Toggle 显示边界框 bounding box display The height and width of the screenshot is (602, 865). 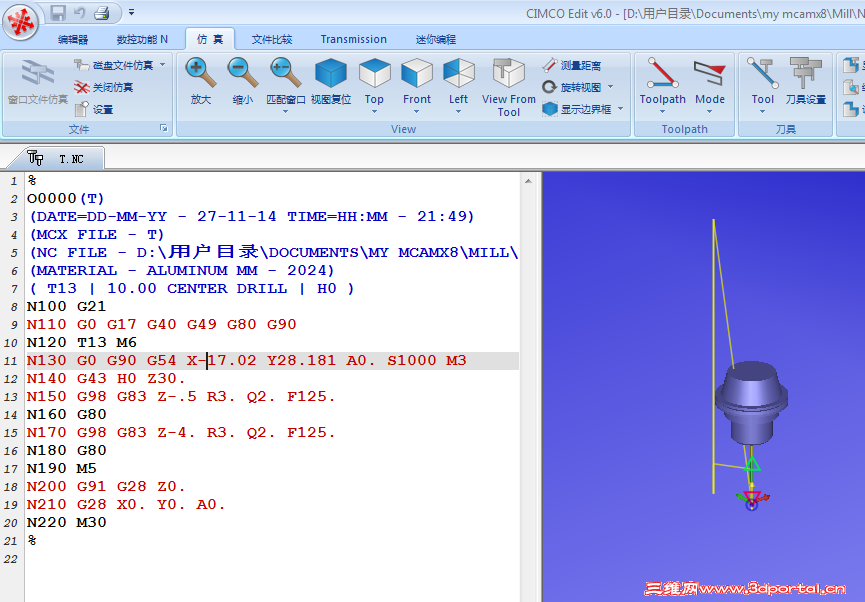point(577,109)
